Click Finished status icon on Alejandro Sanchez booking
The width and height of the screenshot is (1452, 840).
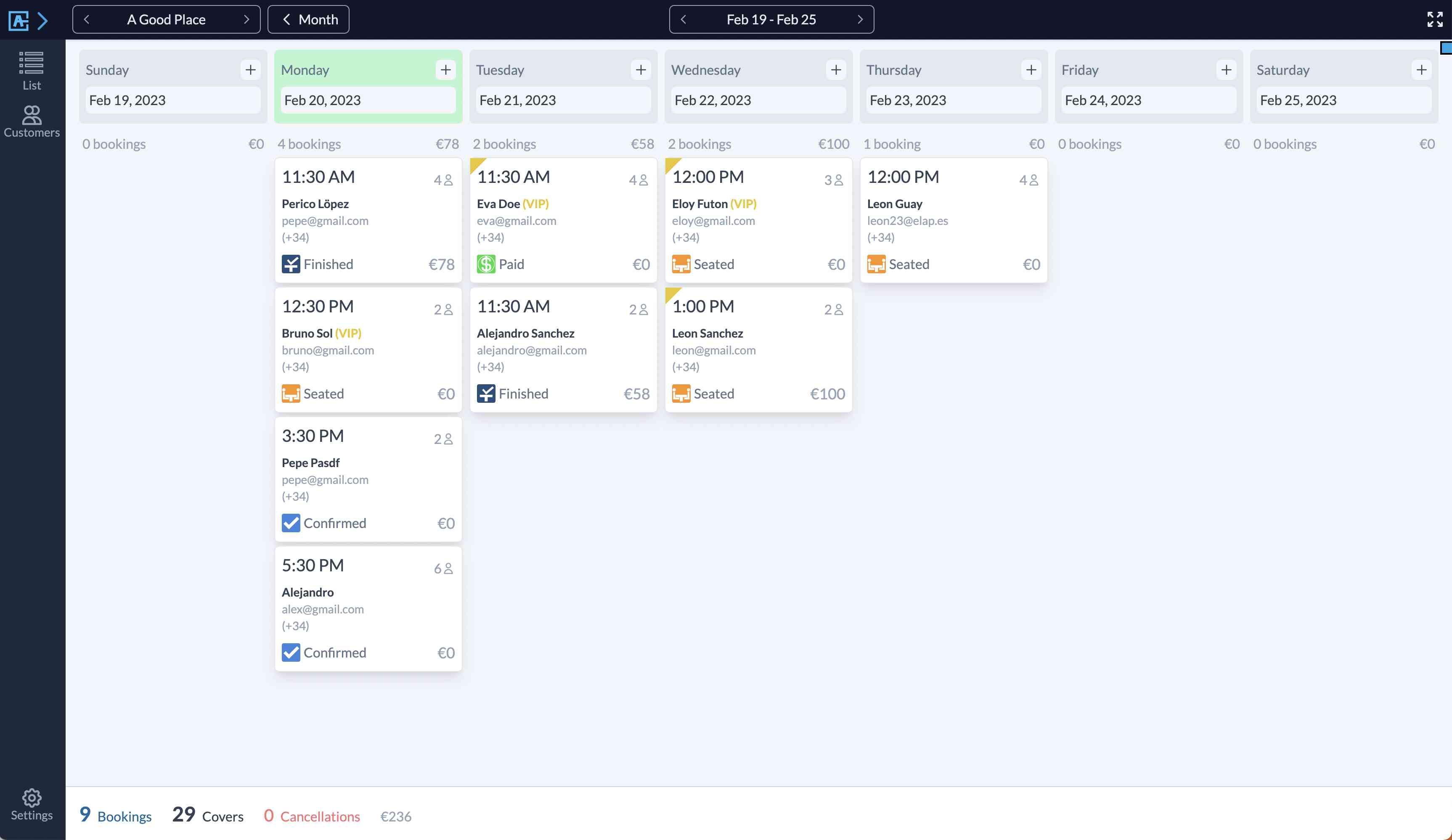(x=486, y=394)
